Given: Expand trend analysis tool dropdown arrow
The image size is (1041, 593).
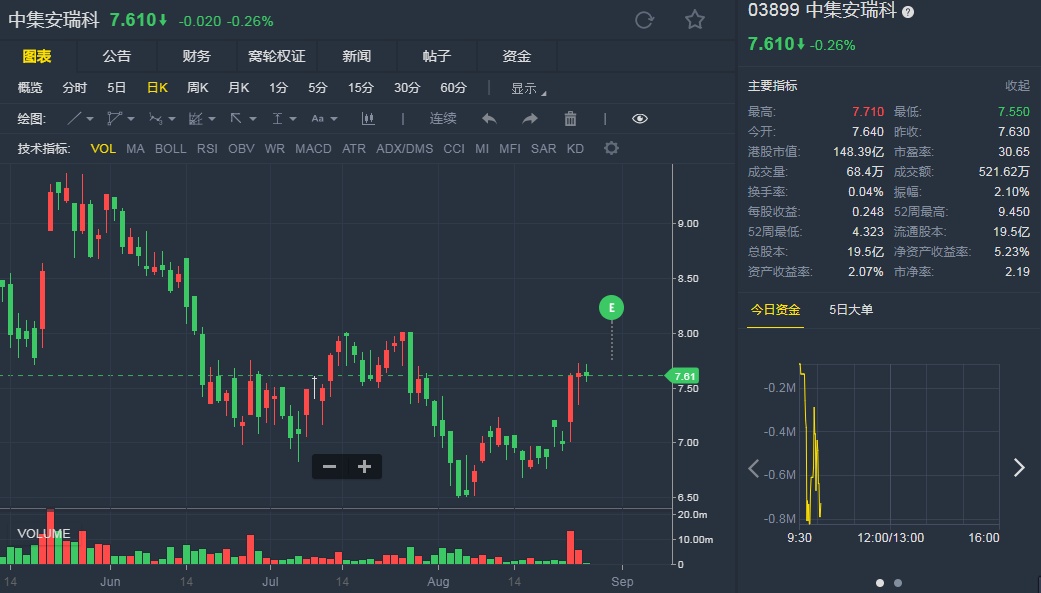Looking at the screenshot, I should (x=212, y=120).
